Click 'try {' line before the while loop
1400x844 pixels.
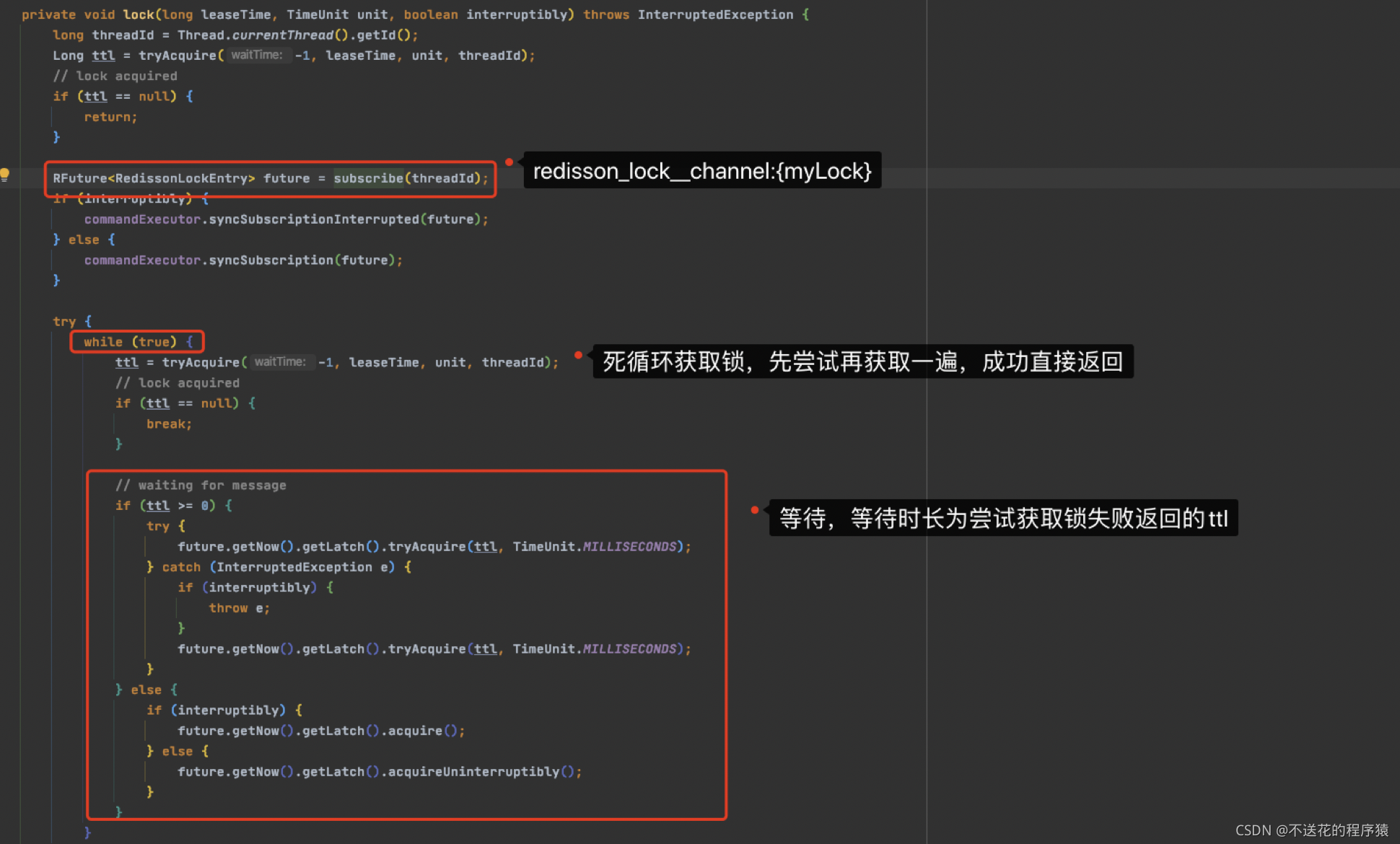pos(72,322)
